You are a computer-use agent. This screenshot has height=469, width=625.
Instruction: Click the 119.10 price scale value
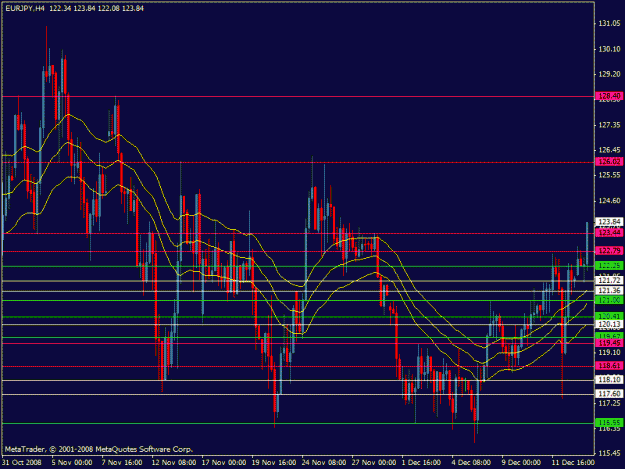pyautogui.click(x=609, y=353)
